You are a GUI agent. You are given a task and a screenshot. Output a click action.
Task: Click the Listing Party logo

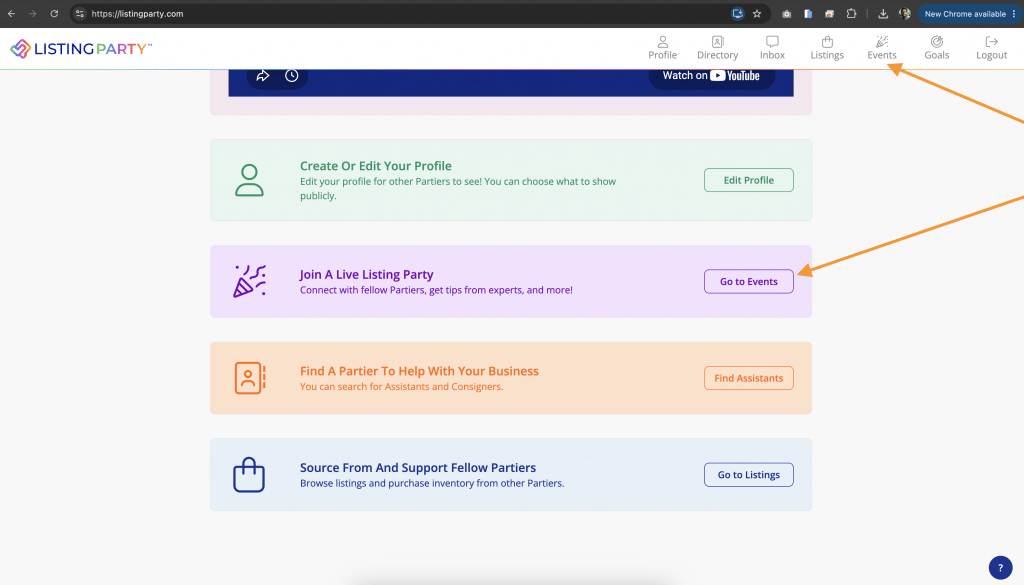tap(81, 48)
